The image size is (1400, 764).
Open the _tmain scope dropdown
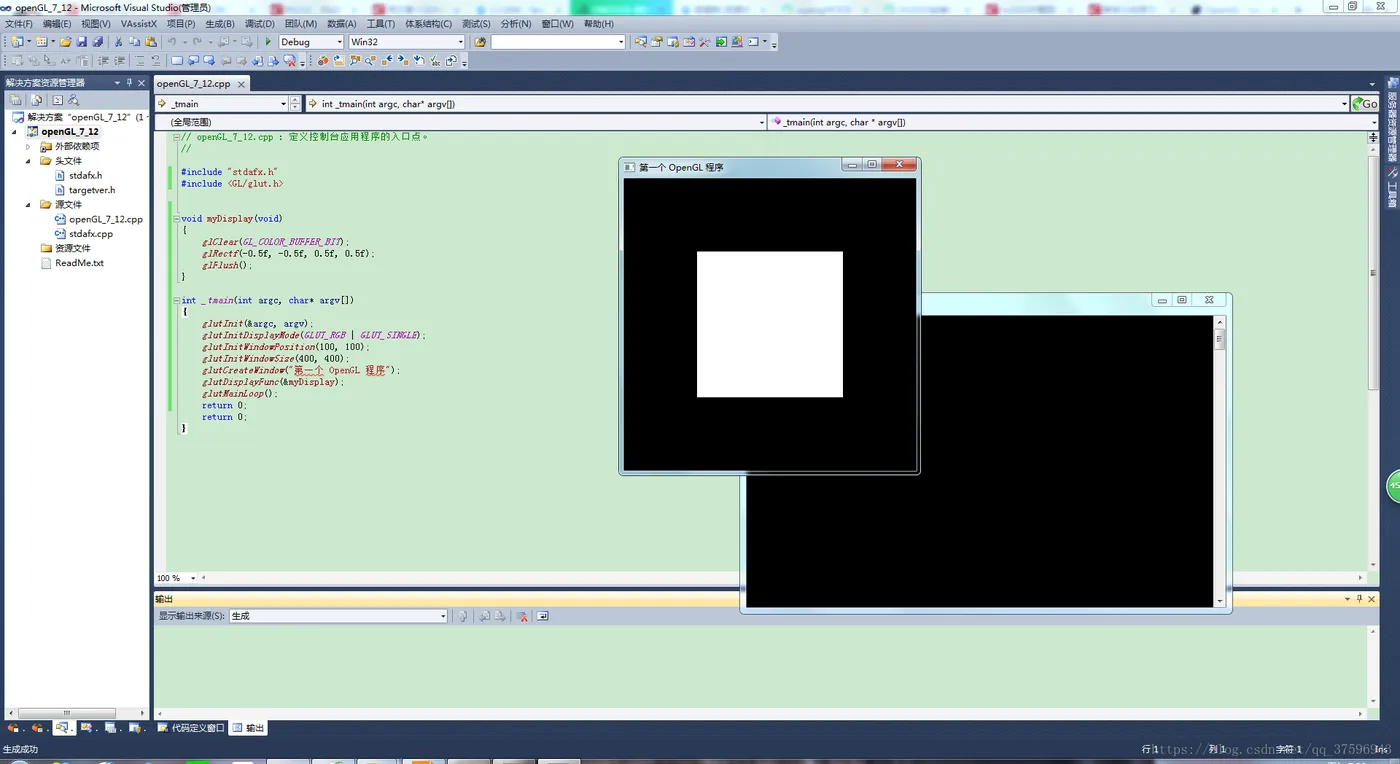coord(283,104)
